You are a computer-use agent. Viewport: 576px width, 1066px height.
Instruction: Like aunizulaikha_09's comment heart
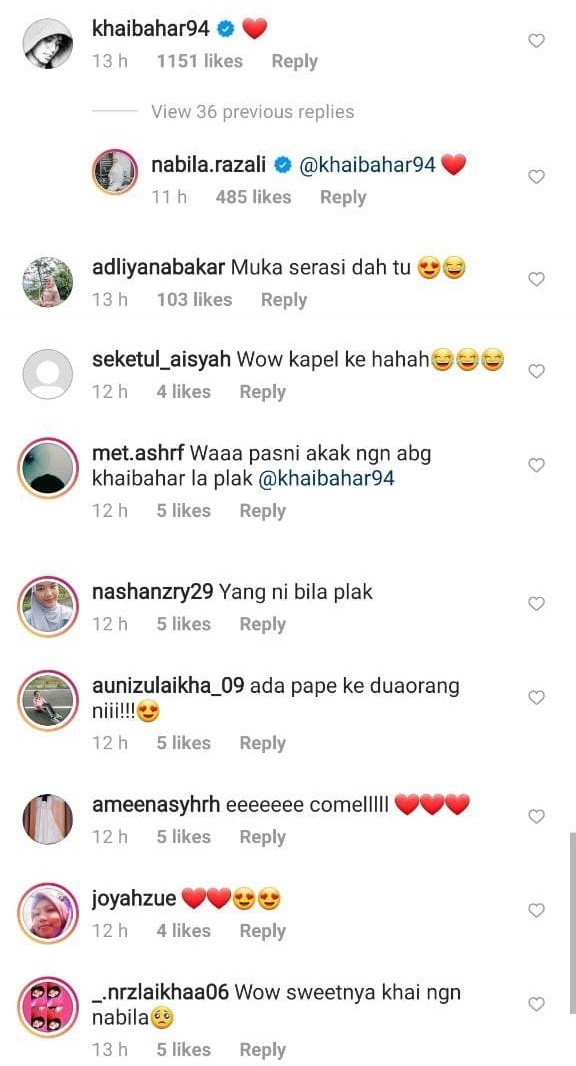[x=537, y=697]
